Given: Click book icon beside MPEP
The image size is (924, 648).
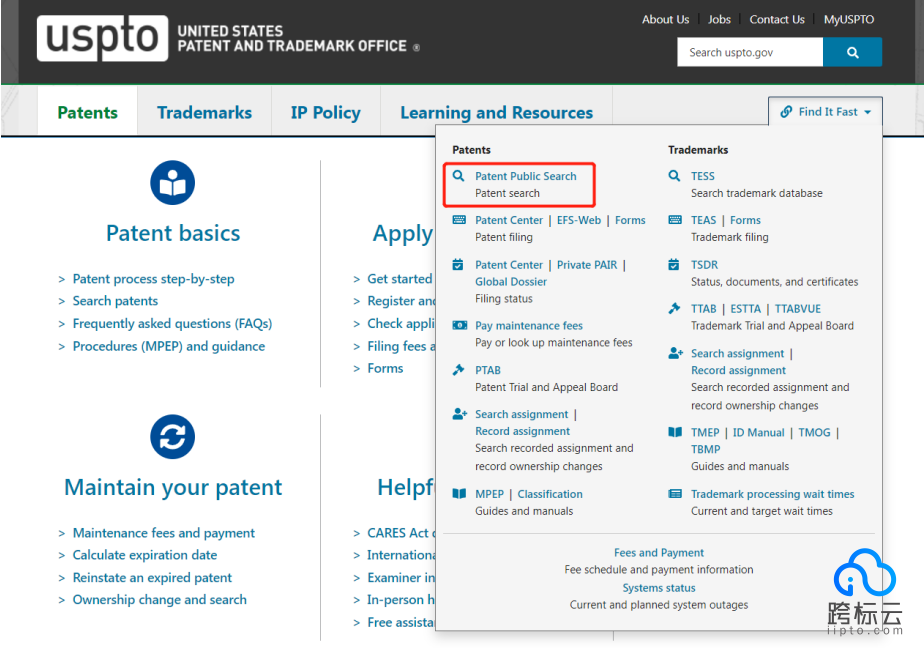Looking at the screenshot, I should tap(459, 494).
